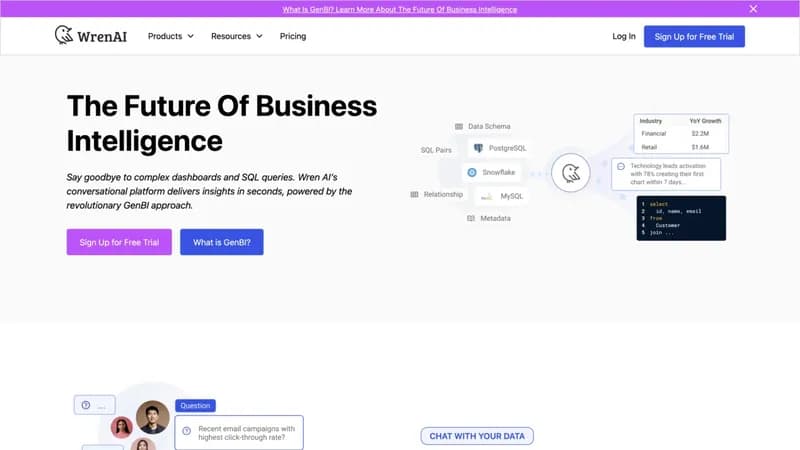Image resolution: width=800 pixels, height=450 pixels.
Task: Click the What is GenBI? button
Action: [221, 242]
